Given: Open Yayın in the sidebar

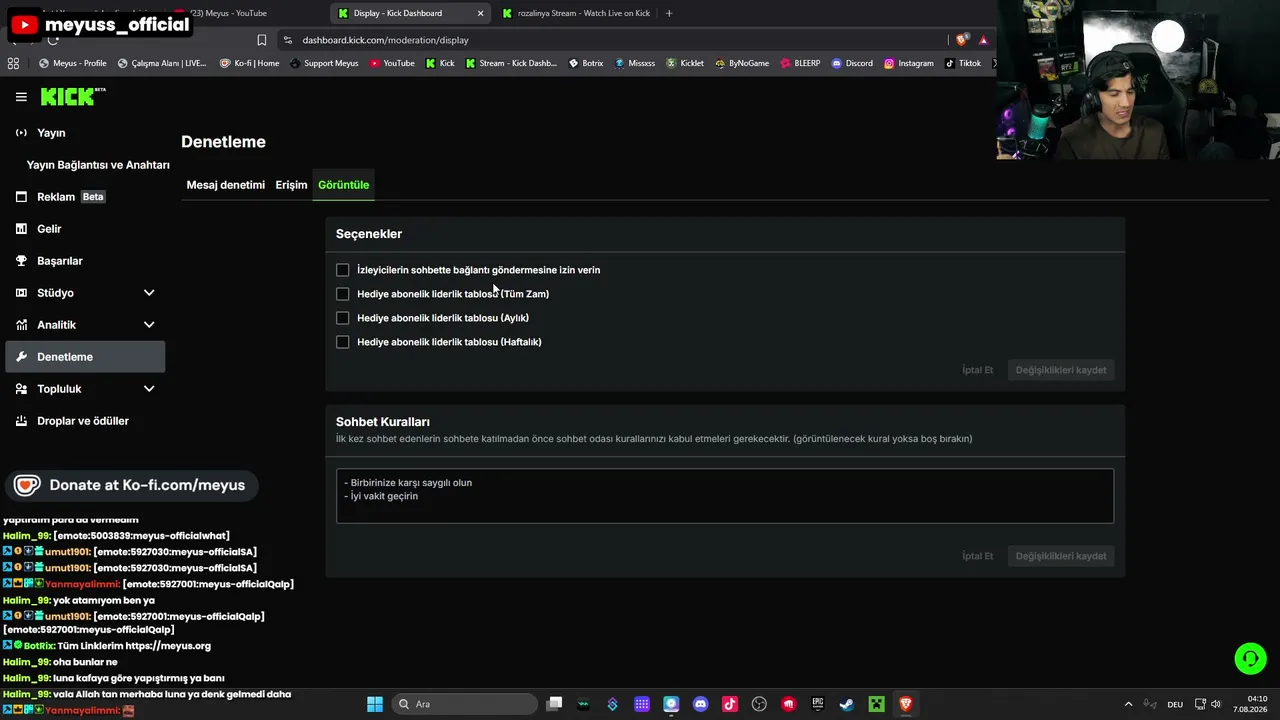Looking at the screenshot, I should [x=85, y=133].
